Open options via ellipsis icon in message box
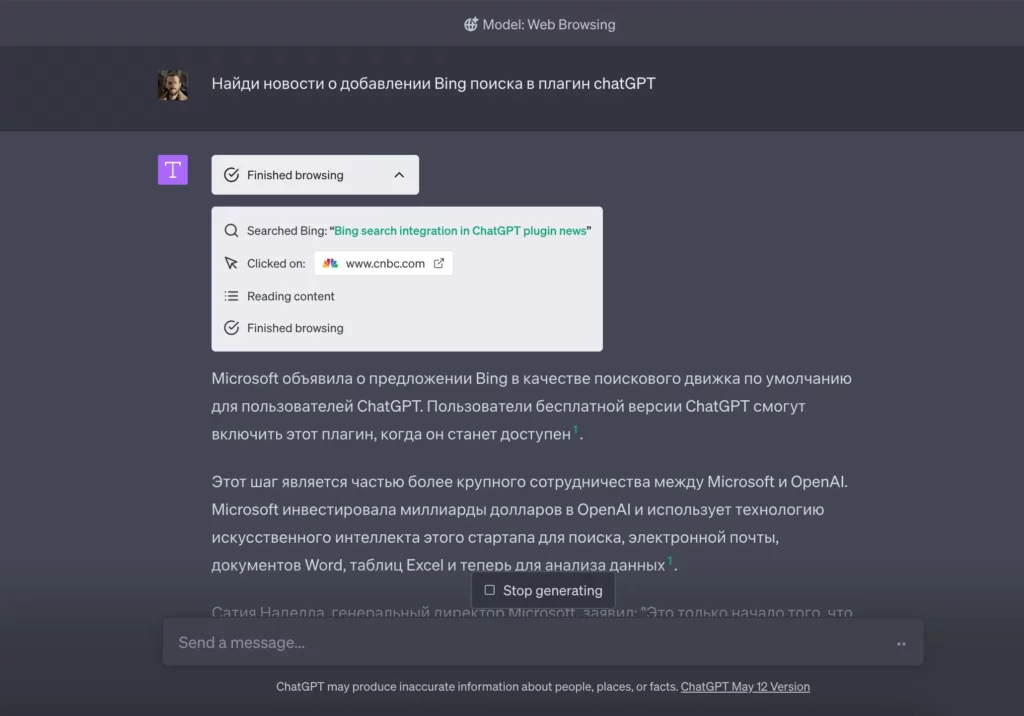The width and height of the screenshot is (1024, 716). 901,643
